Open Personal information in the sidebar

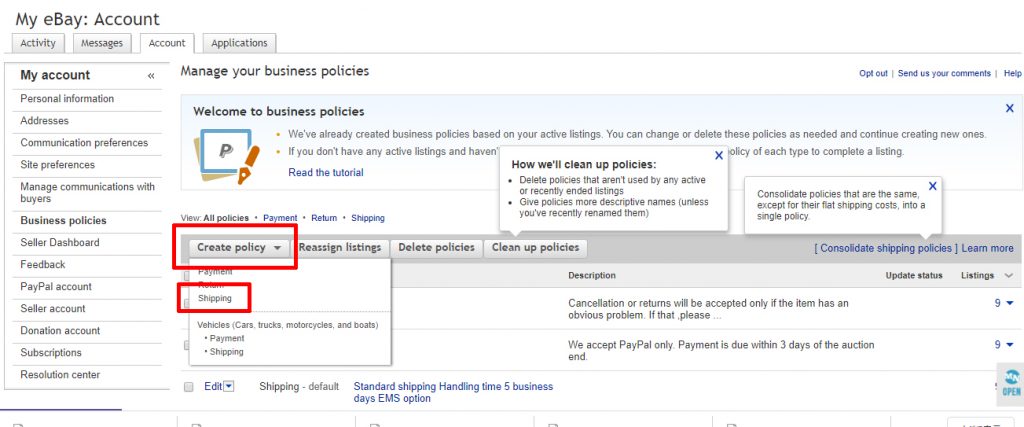click(67, 99)
